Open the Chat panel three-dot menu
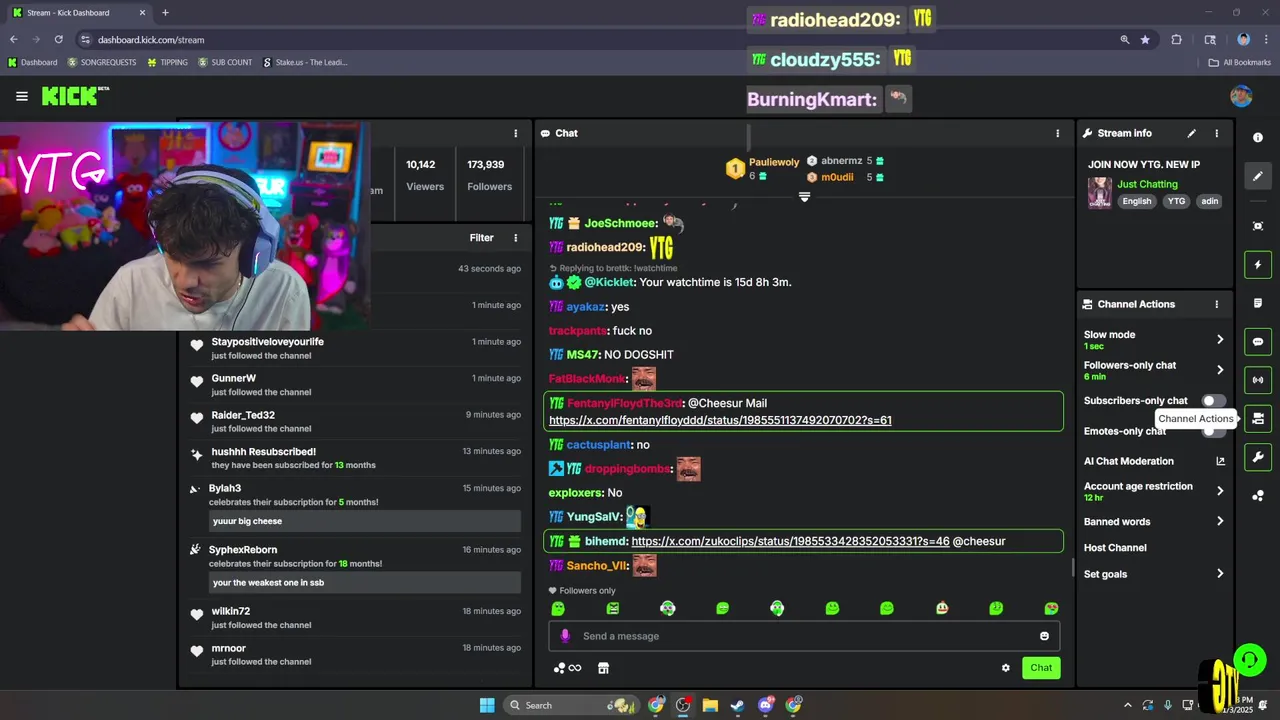Viewport: 1280px width, 720px height. click(x=1057, y=133)
